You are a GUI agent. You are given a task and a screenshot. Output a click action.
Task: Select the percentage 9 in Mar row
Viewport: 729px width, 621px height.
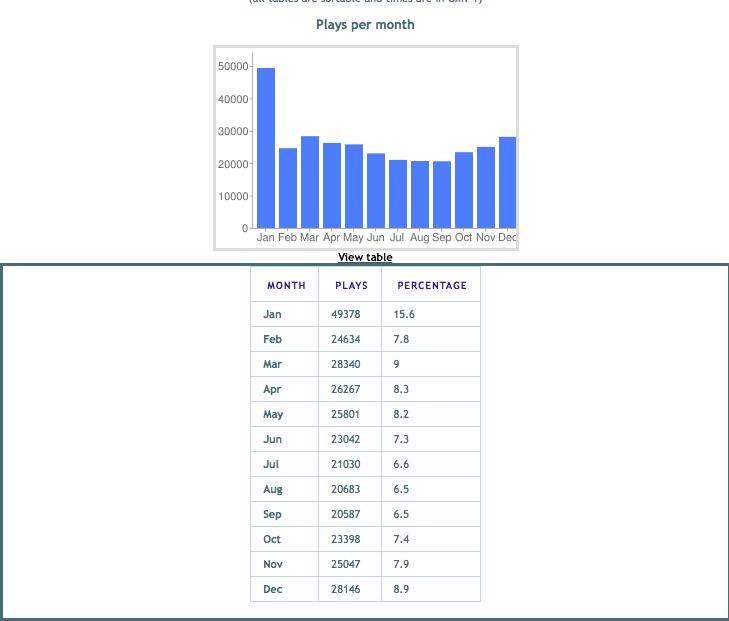pyautogui.click(x=396, y=364)
